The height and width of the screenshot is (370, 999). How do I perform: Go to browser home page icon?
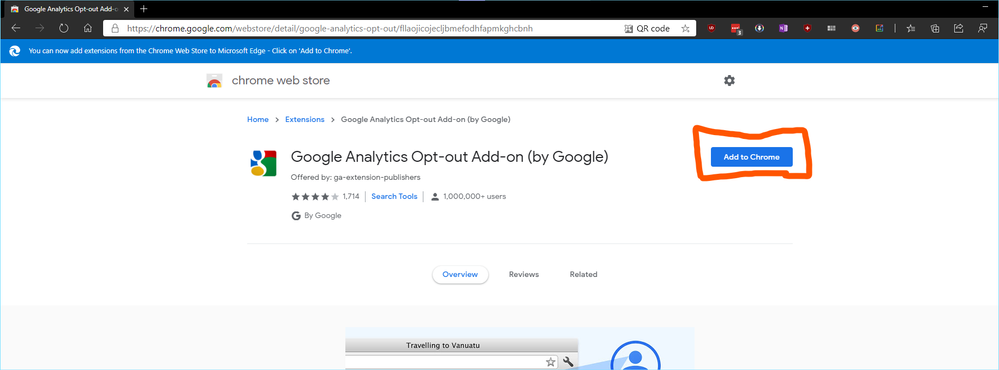click(x=88, y=28)
